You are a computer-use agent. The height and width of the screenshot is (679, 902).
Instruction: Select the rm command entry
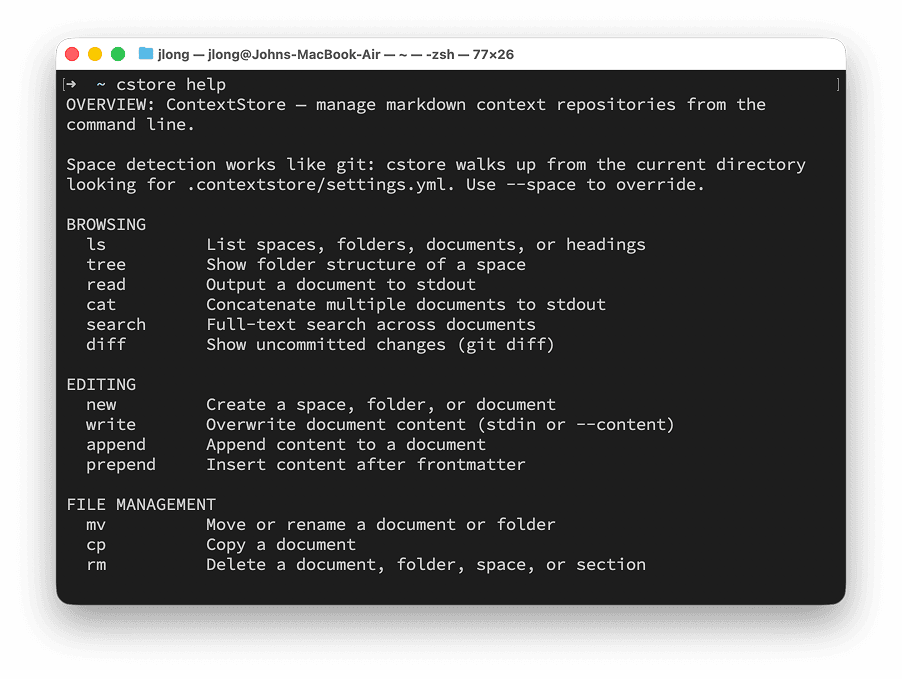pos(95,564)
